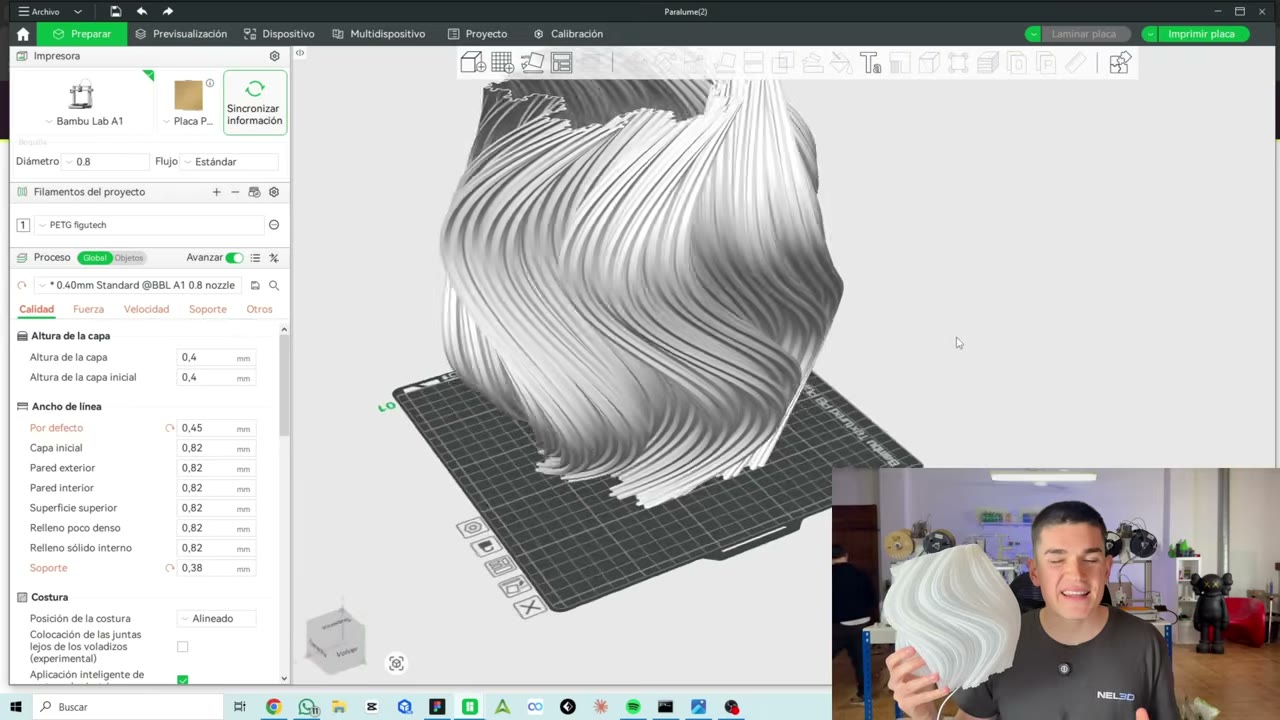This screenshot has height=720, width=1280.
Task: Open Spotify from the taskbar
Action: coord(633,707)
